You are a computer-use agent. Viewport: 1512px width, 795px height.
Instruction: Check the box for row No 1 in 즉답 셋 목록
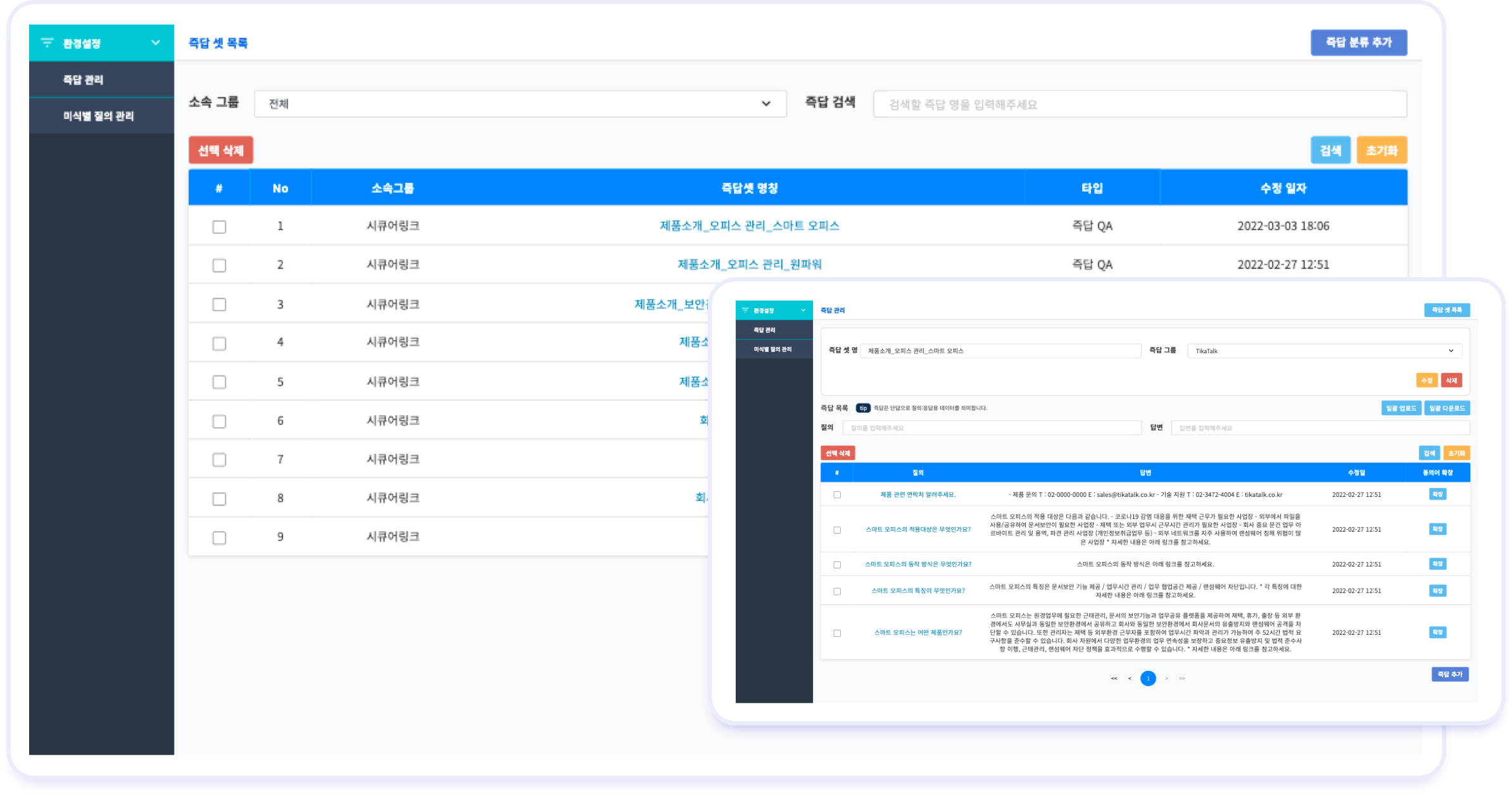(x=219, y=227)
